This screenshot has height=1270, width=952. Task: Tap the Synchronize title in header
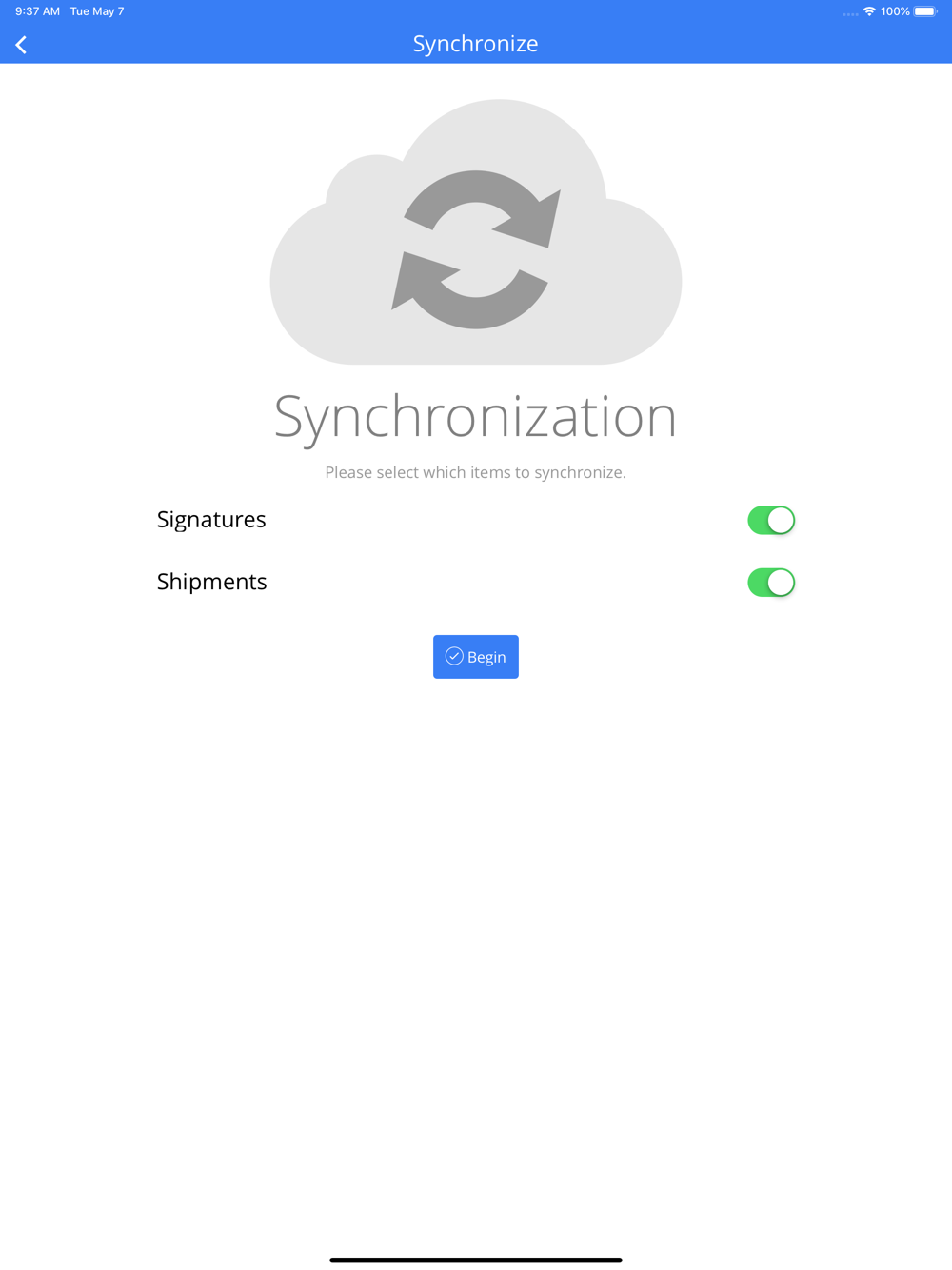[x=476, y=44]
